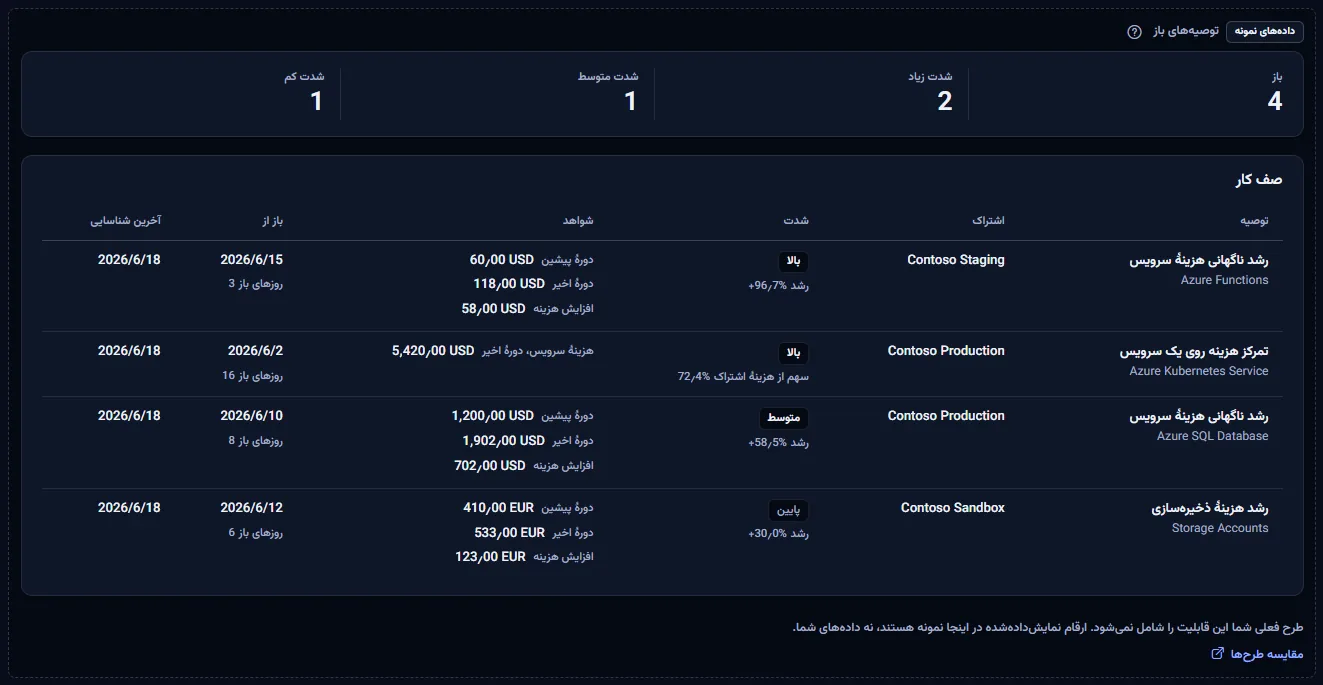
Task: Click the اشتراک column header
Action: [x=988, y=220]
